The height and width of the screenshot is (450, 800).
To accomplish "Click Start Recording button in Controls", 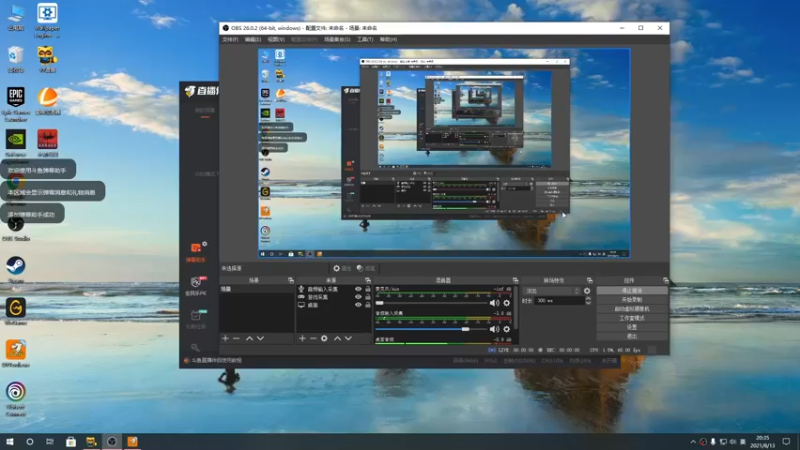I will click(632, 299).
